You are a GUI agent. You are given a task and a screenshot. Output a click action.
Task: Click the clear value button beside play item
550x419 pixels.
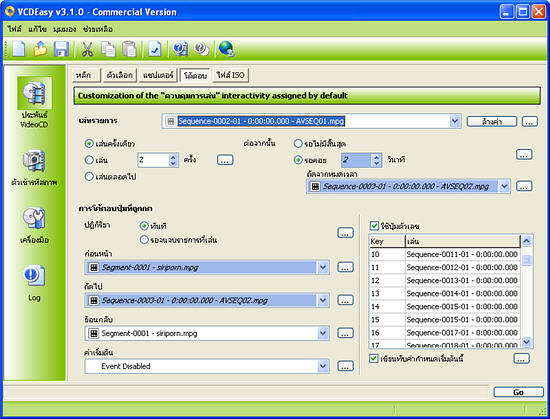click(491, 121)
